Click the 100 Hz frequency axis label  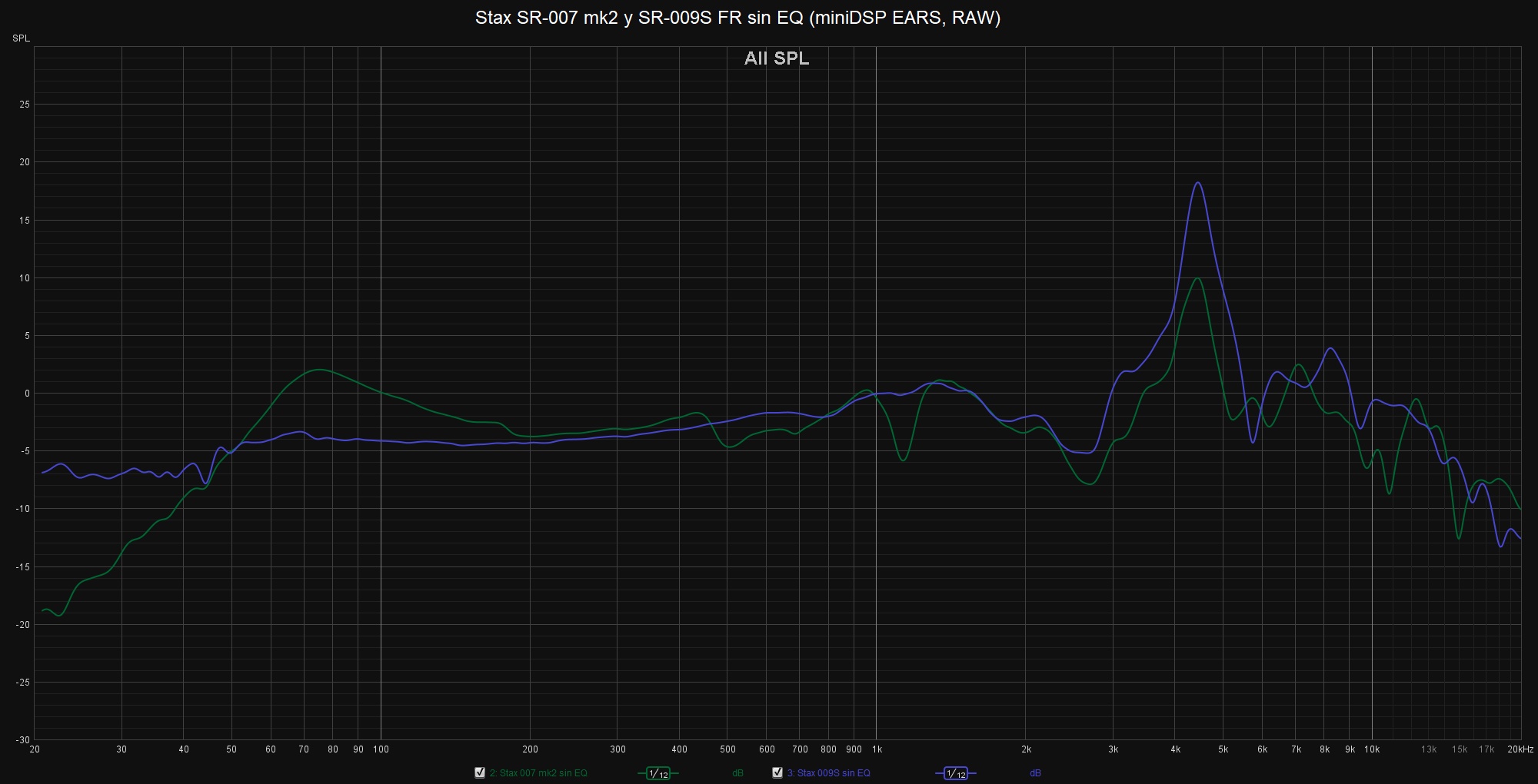coord(381,749)
